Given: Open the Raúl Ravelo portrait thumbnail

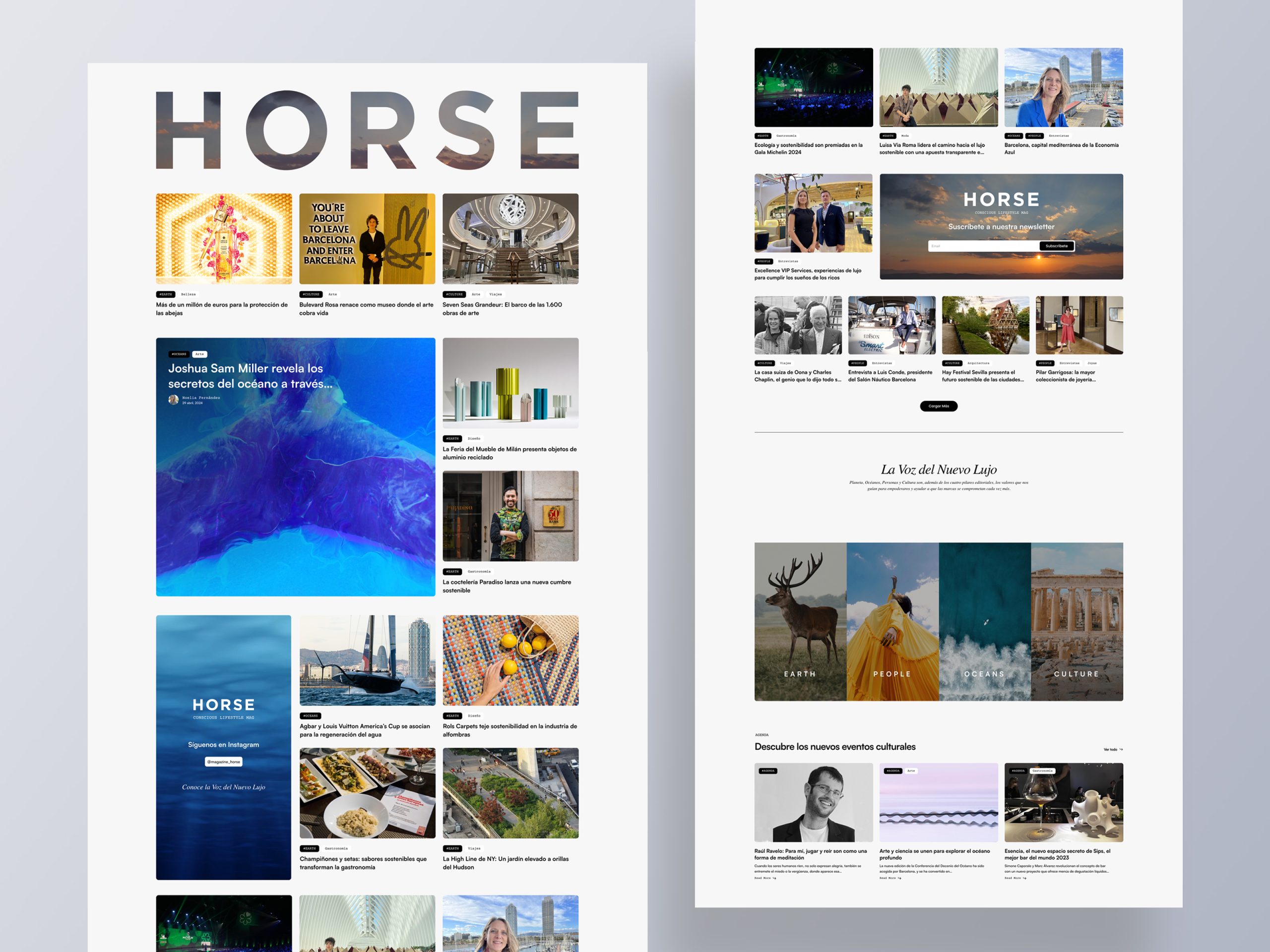Looking at the screenshot, I should 814,802.
